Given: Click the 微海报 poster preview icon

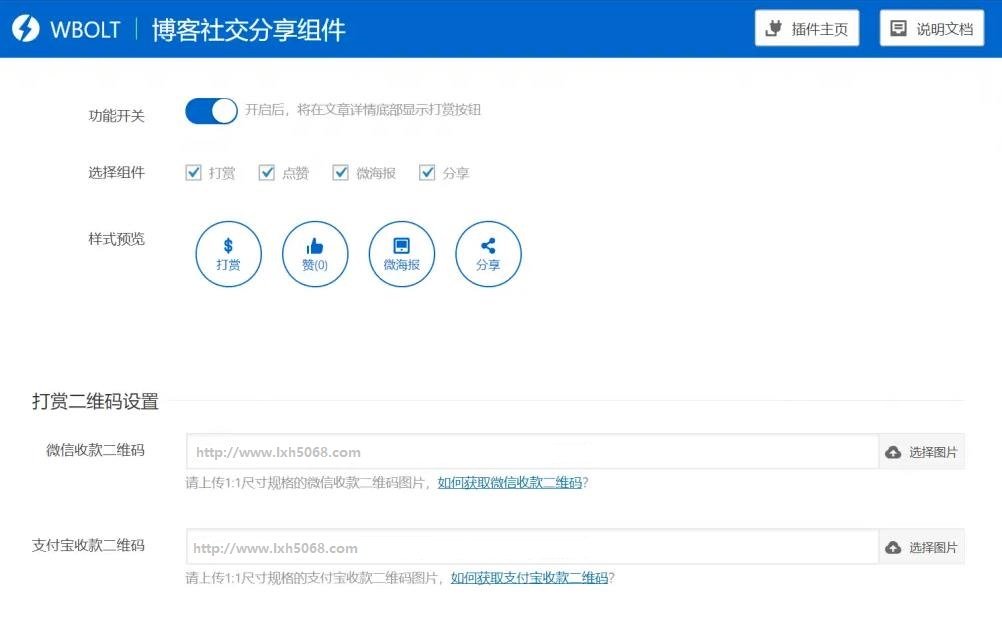Looking at the screenshot, I should pos(402,254).
